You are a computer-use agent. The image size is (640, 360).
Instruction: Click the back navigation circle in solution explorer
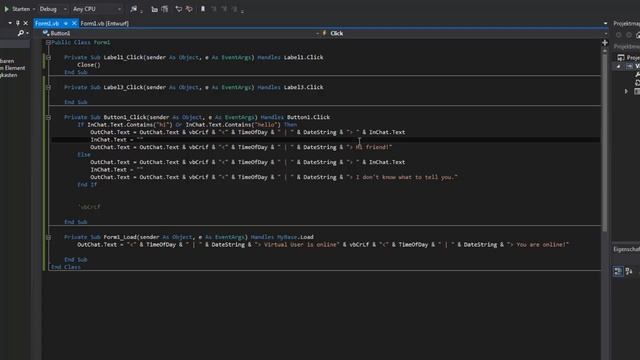(x=619, y=35)
